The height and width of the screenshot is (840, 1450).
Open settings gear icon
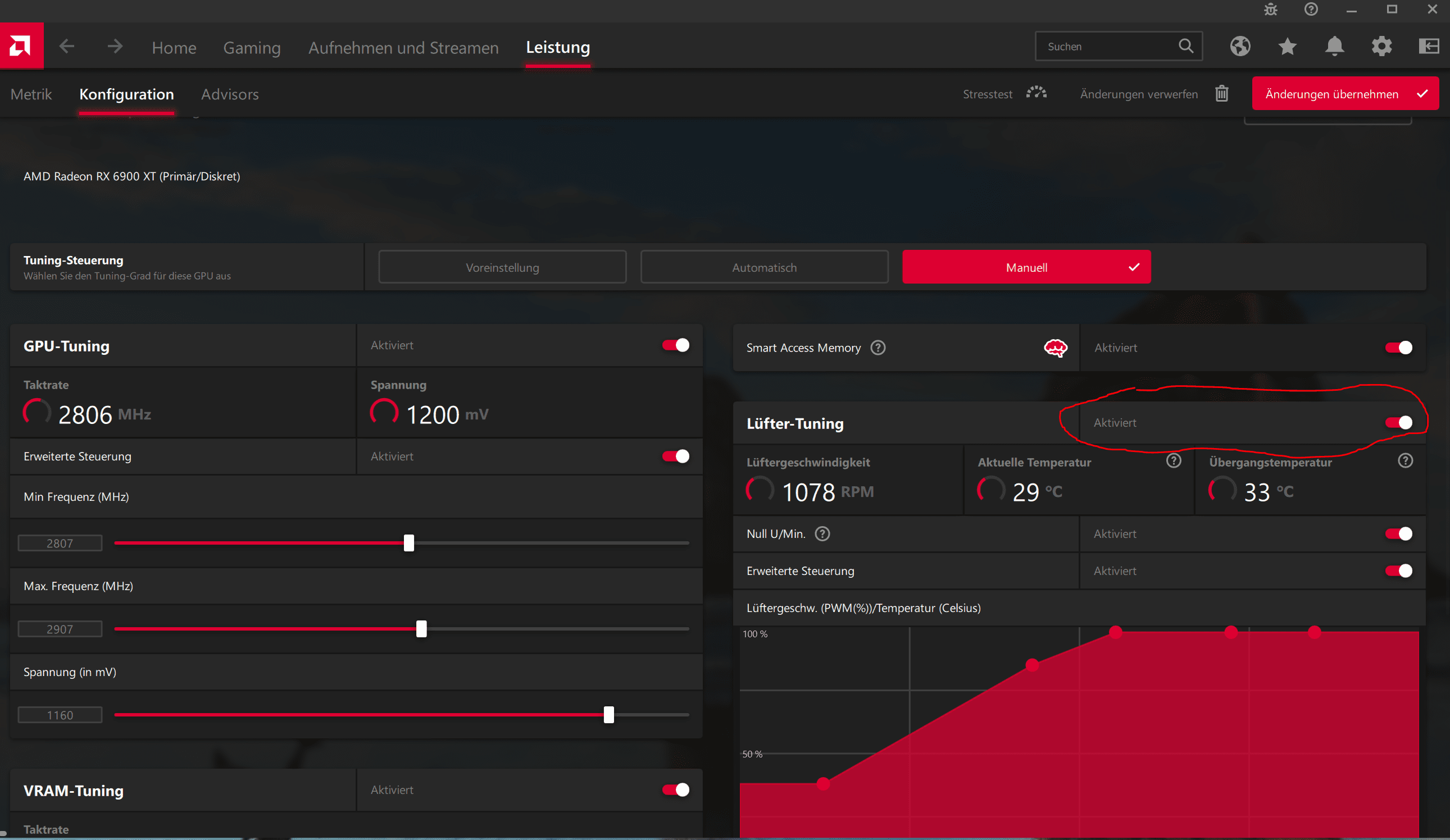click(1381, 46)
